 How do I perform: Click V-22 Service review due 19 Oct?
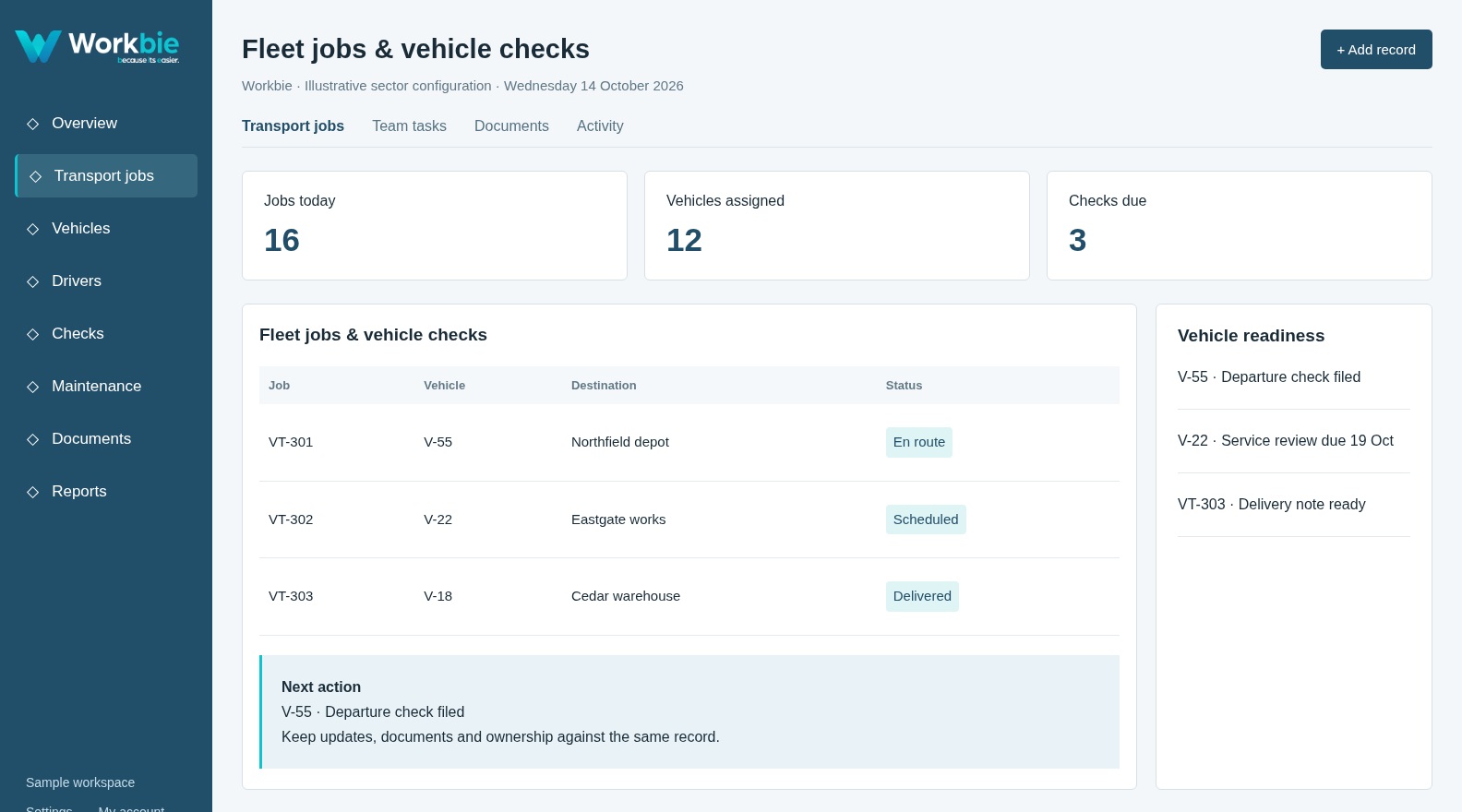pos(1286,441)
